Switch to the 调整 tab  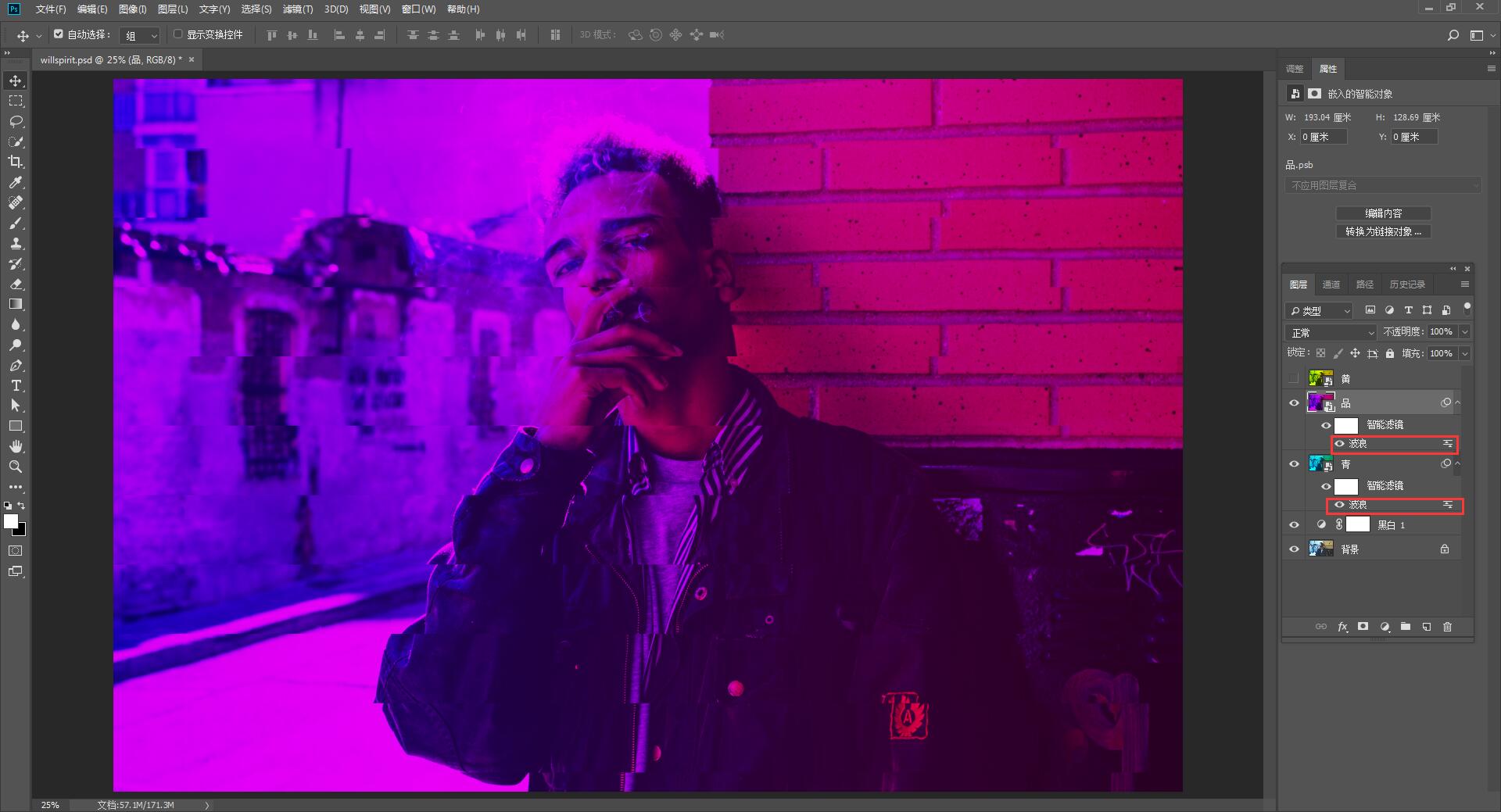[x=1295, y=69]
